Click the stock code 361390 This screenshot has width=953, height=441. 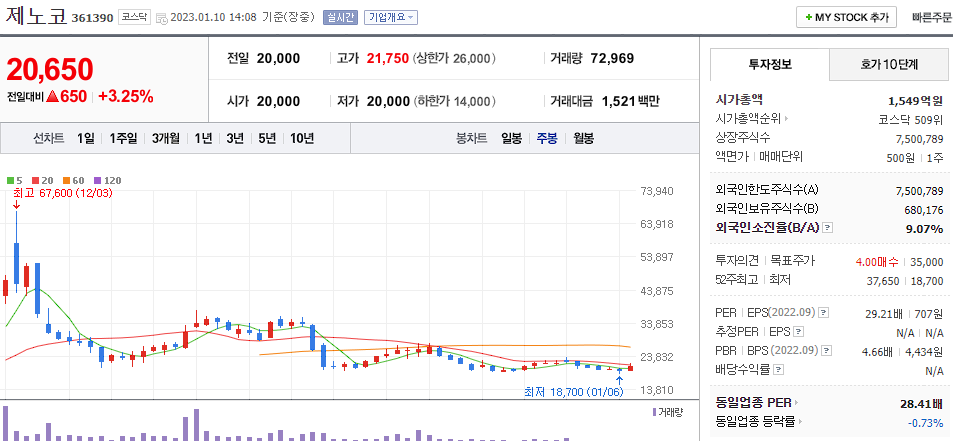92,18
